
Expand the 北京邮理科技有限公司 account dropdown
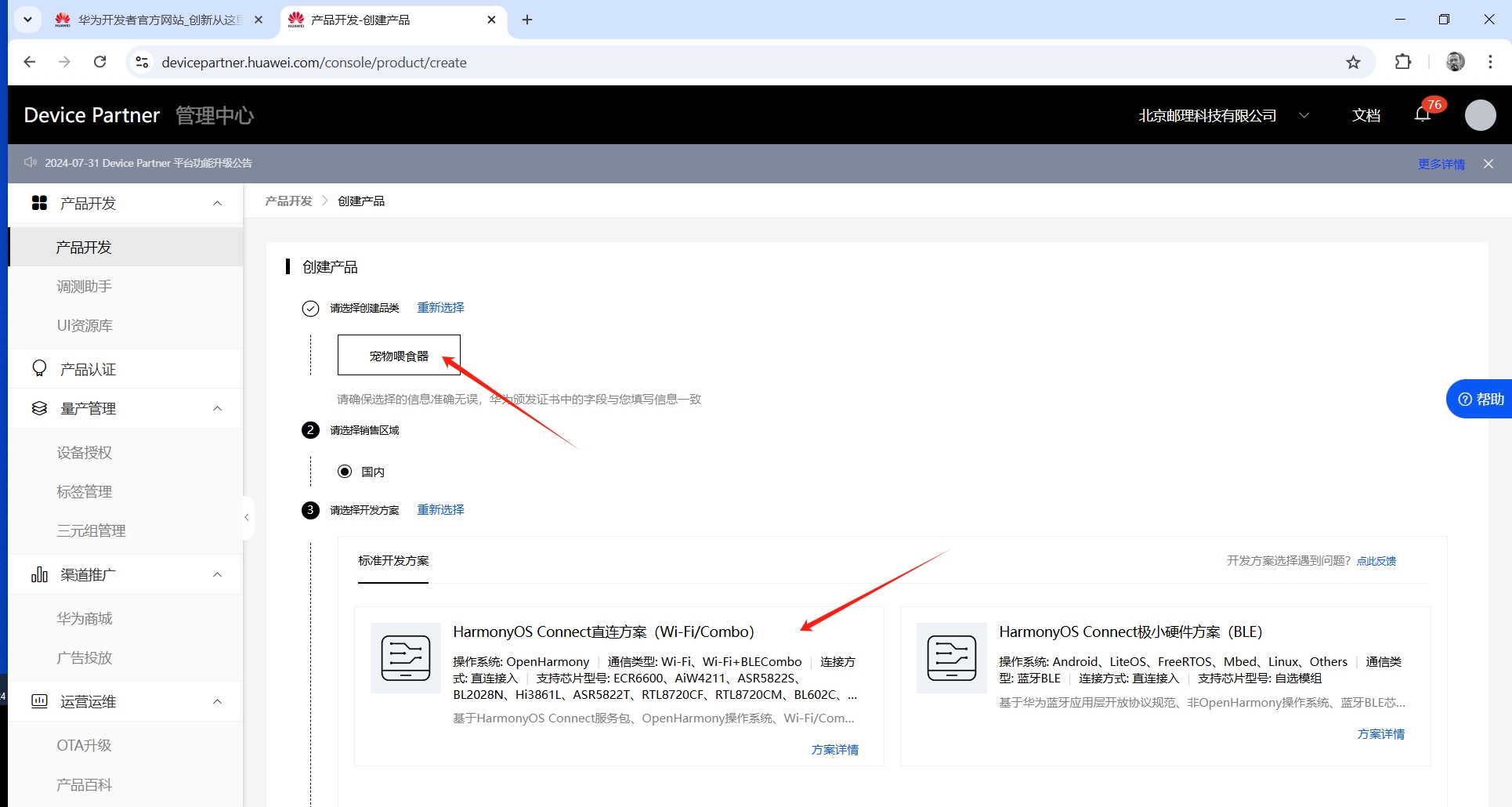pos(1223,115)
